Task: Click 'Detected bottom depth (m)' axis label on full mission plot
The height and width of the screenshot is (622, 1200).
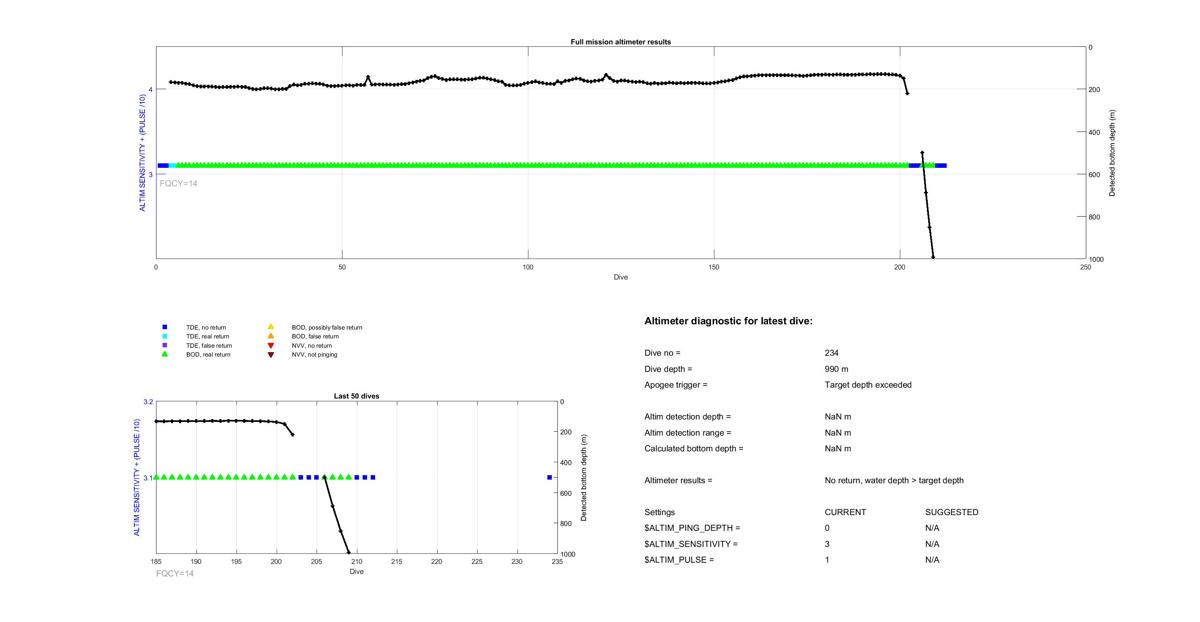Action: coord(1113,153)
